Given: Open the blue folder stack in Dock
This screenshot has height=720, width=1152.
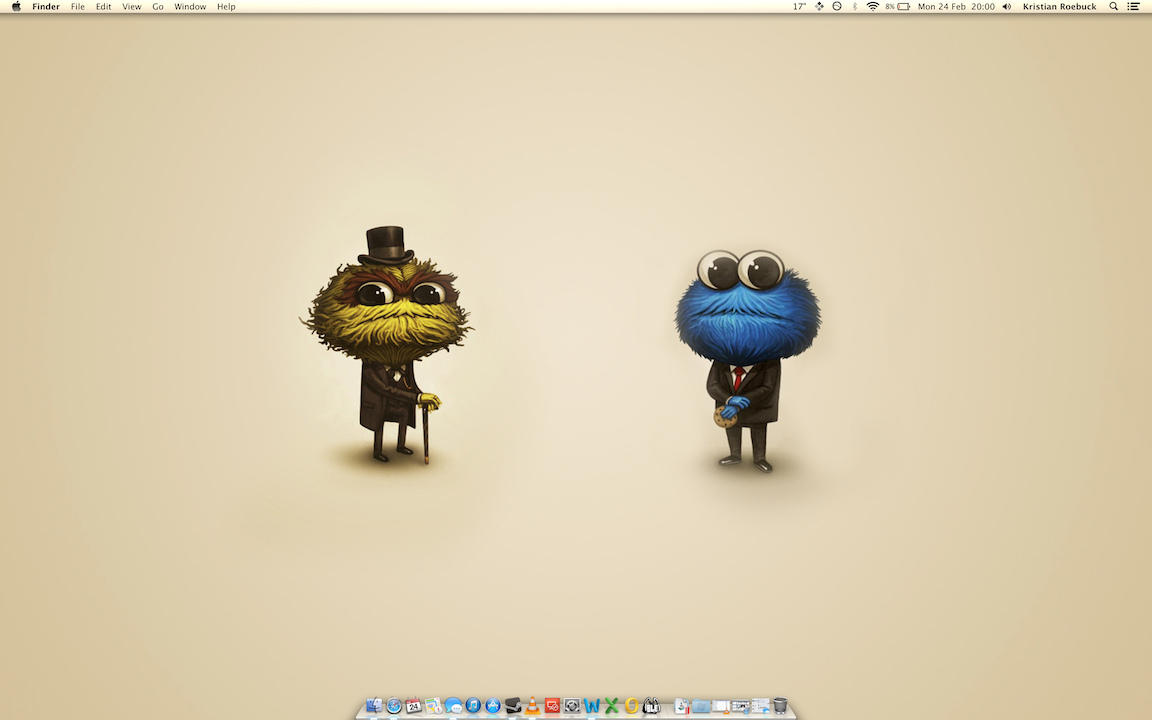Looking at the screenshot, I should pyautogui.click(x=701, y=705).
